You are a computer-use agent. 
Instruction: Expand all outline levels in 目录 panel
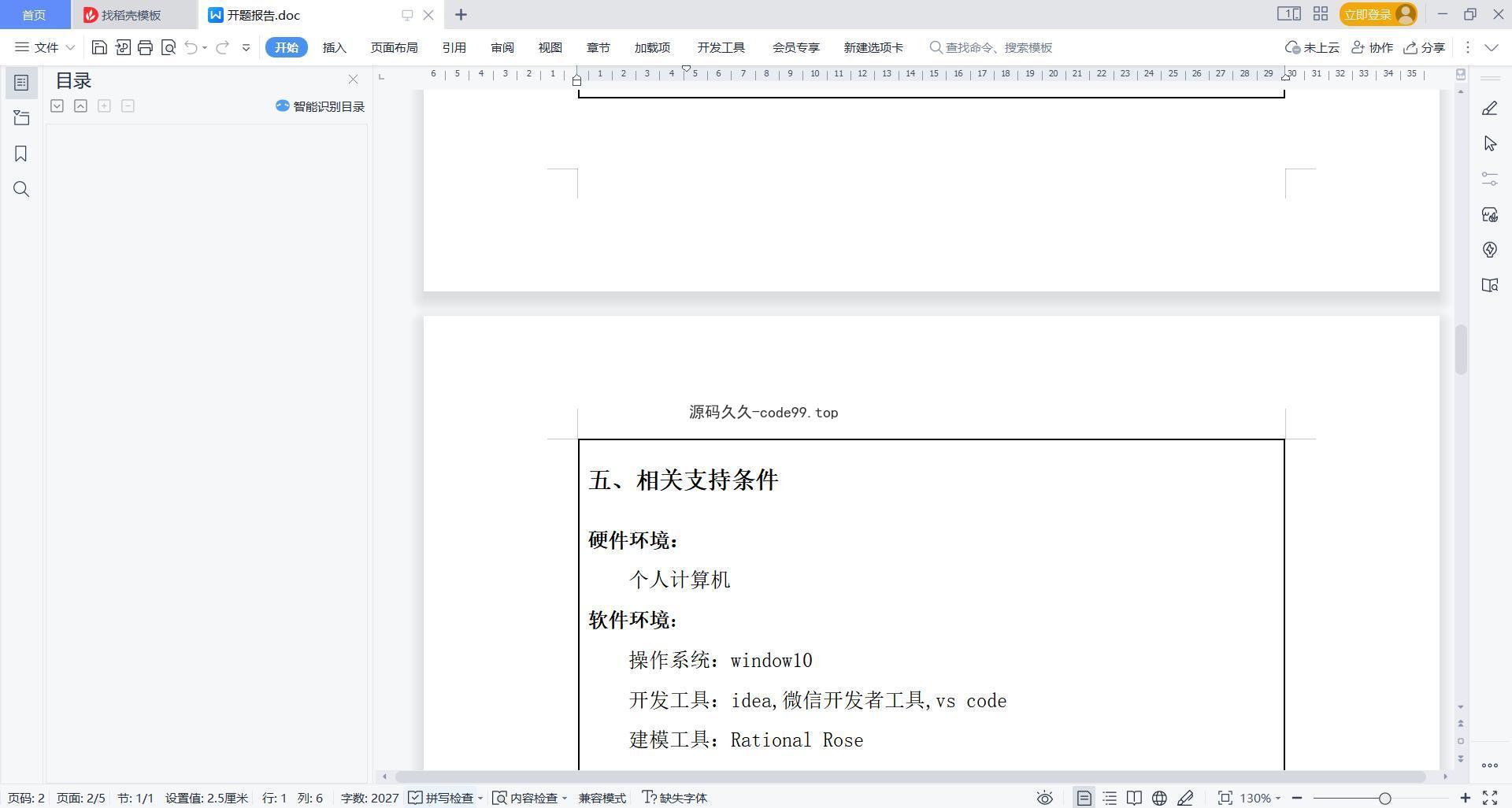tap(57, 106)
